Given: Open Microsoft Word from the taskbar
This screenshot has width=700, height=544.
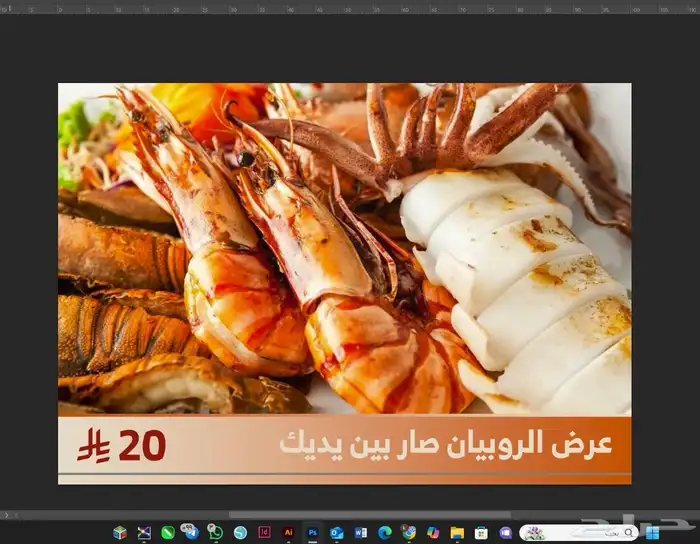Looking at the screenshot, I should pyautogui.click(x=361, y=532).
